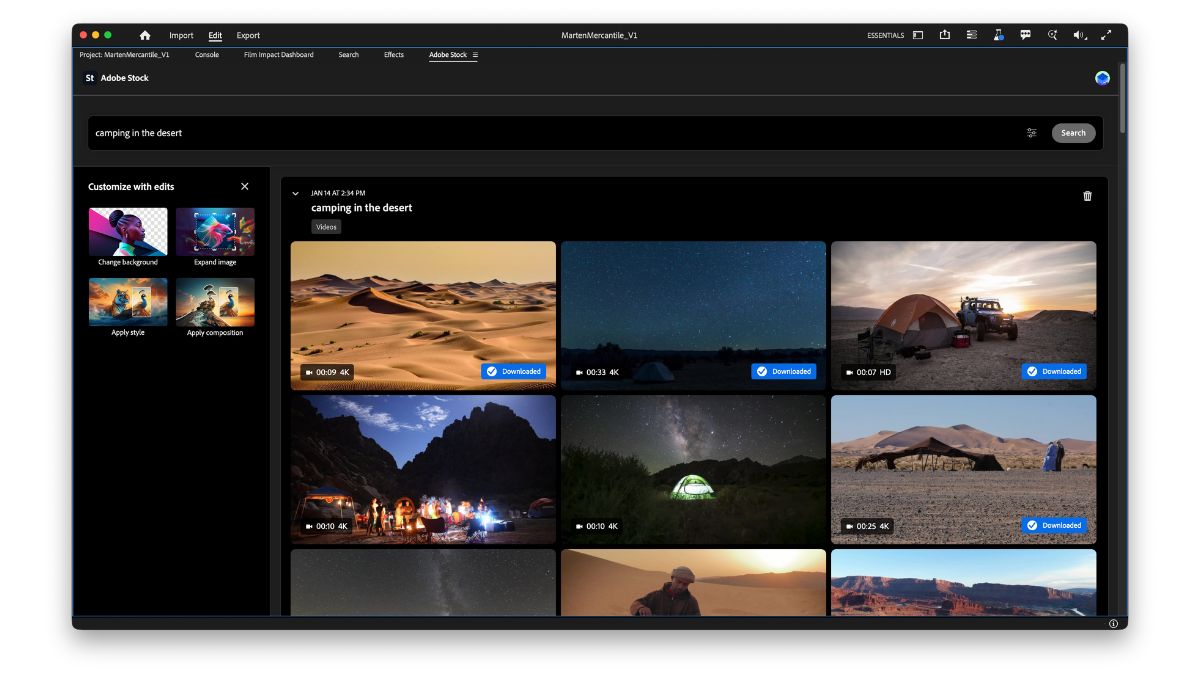Click the ESSENTIALS workspace selector
1200x675 pixels.
(x=885, y=34)
